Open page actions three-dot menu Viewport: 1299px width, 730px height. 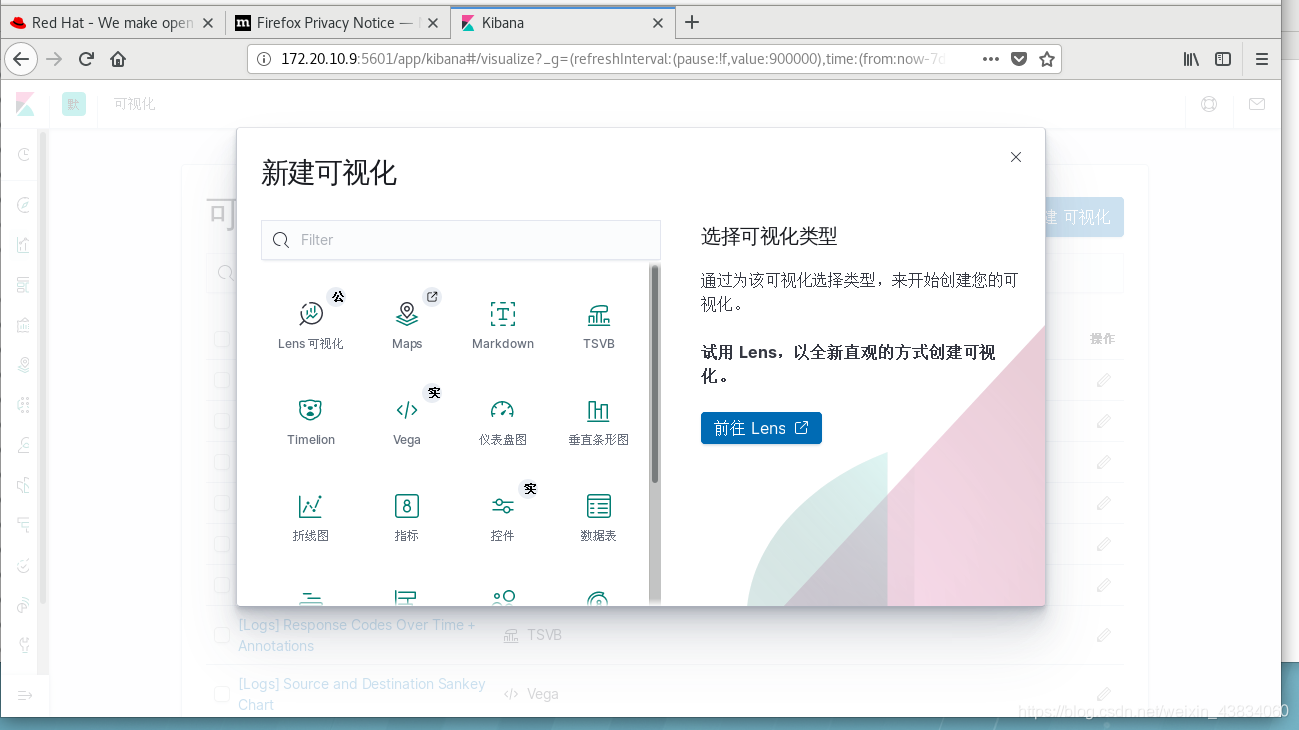[x=991, y=59]
